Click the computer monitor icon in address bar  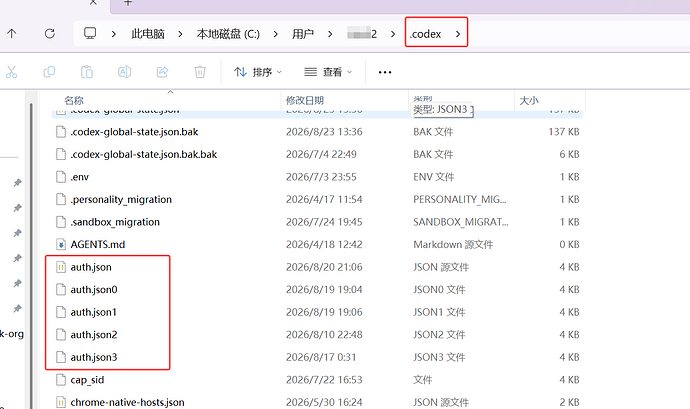[90, 33]
